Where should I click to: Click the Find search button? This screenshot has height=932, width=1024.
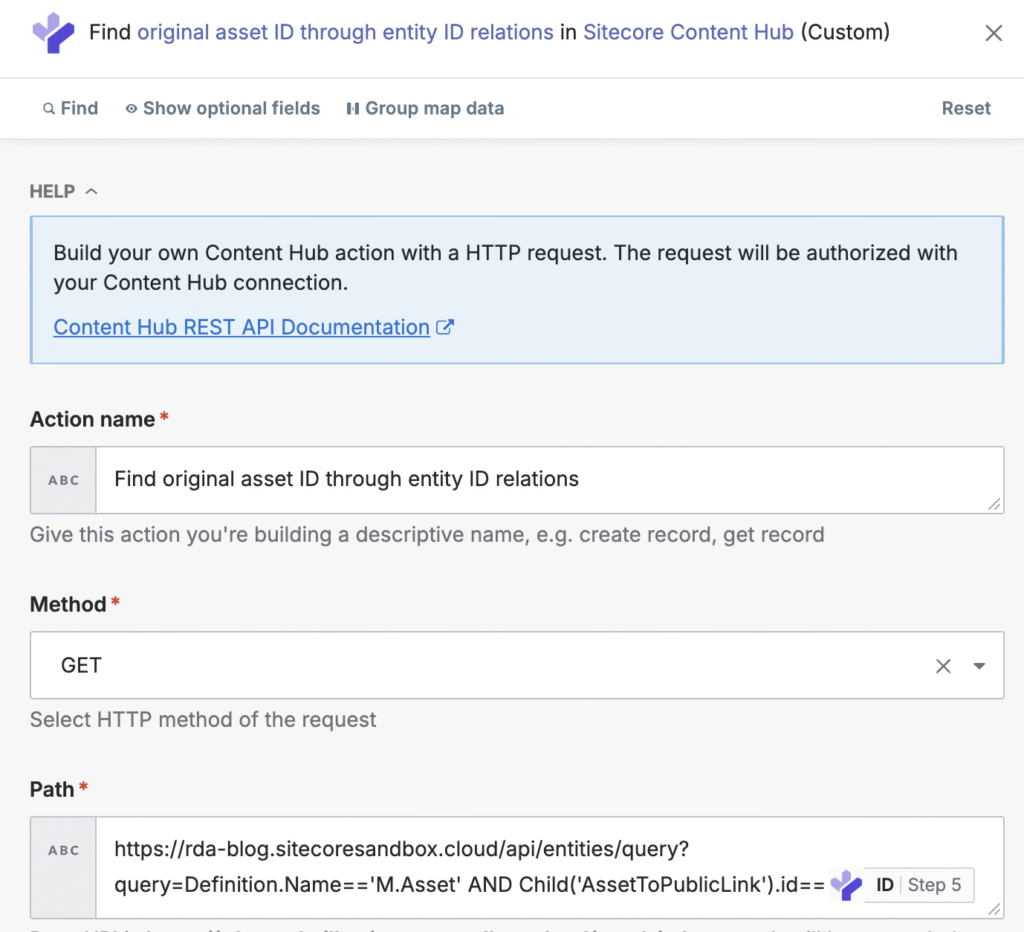point(71,108)
